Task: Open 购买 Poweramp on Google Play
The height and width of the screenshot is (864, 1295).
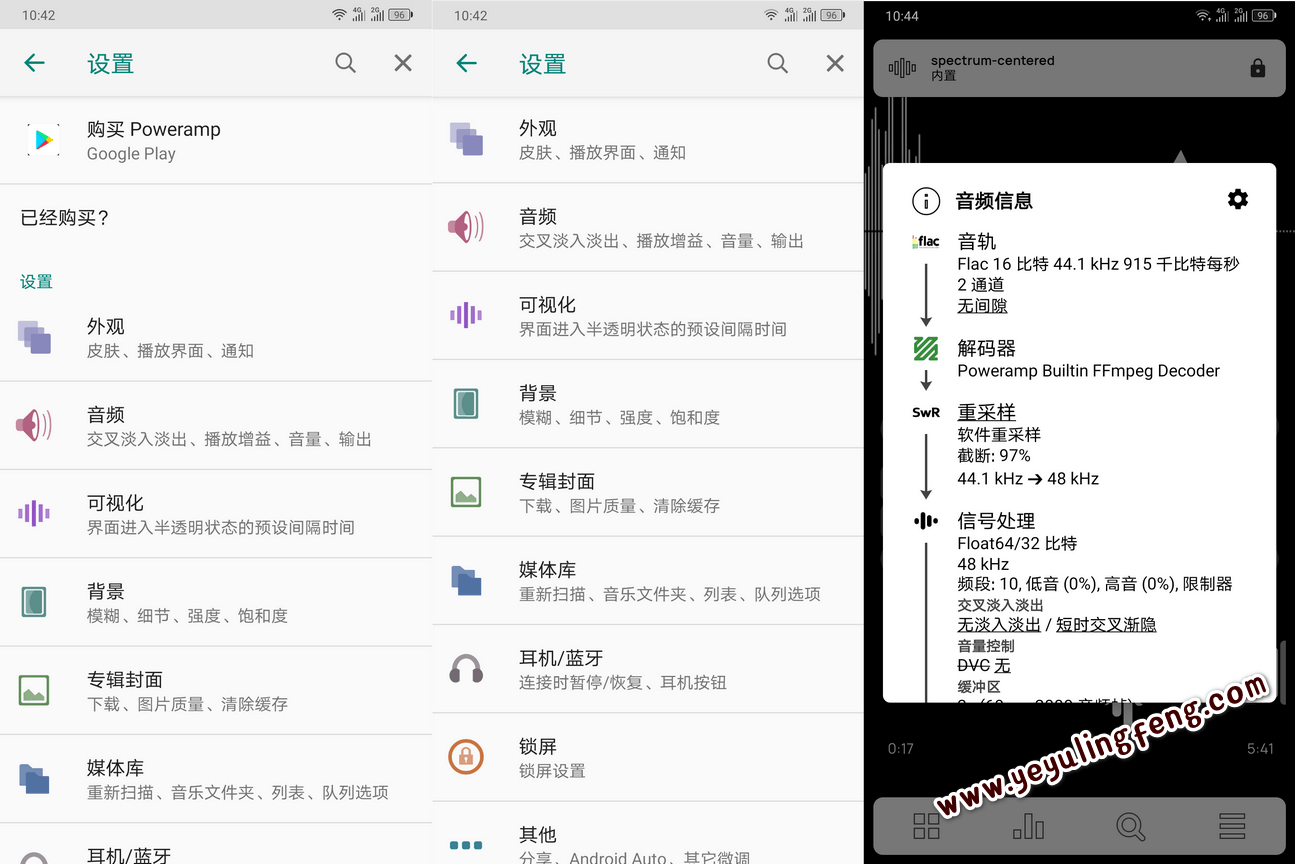Action: coord(216,140)
